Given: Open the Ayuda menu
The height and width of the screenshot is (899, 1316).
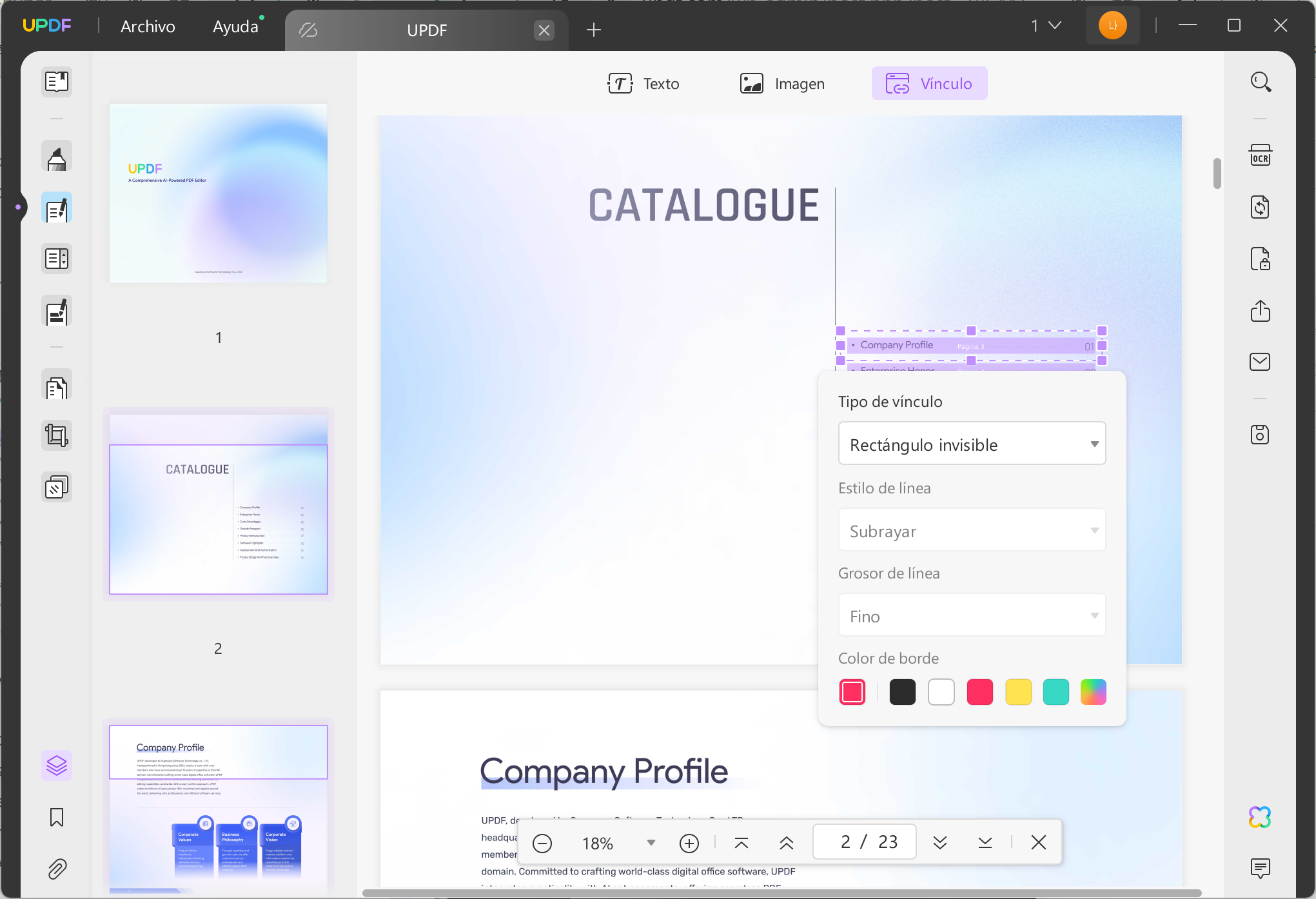Looking at the screenshot, I should coord(235,26).
